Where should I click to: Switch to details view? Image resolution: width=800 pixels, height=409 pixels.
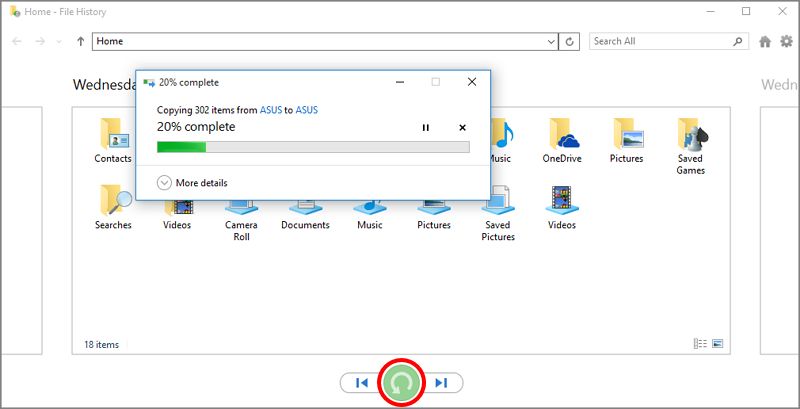701,344
